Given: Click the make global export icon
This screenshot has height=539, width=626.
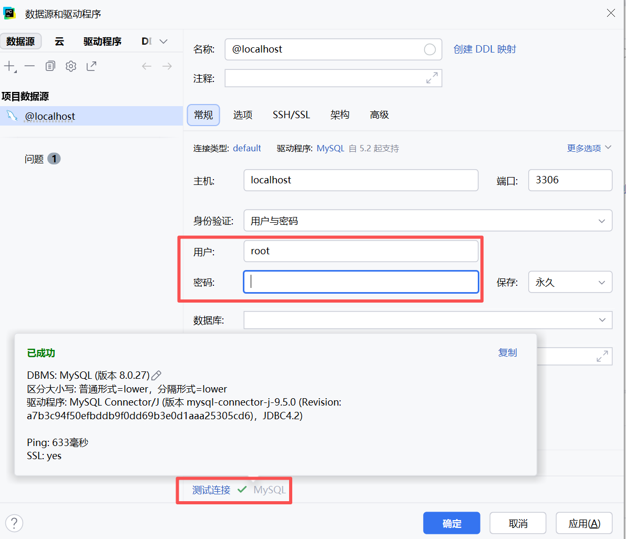Looking at the screenshot, I should (x=91, y=66).
